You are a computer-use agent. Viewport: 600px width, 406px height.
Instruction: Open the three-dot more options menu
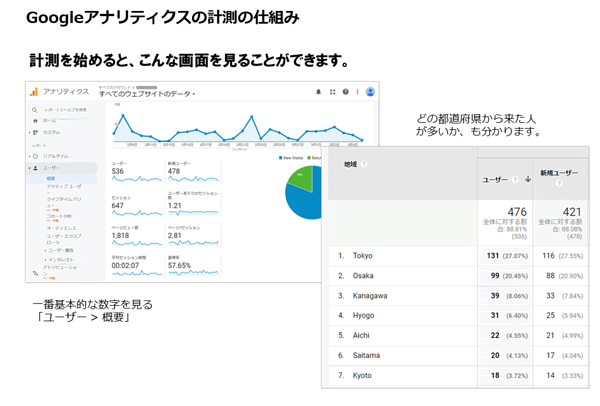pyautogui.click(x=357, y=92)
